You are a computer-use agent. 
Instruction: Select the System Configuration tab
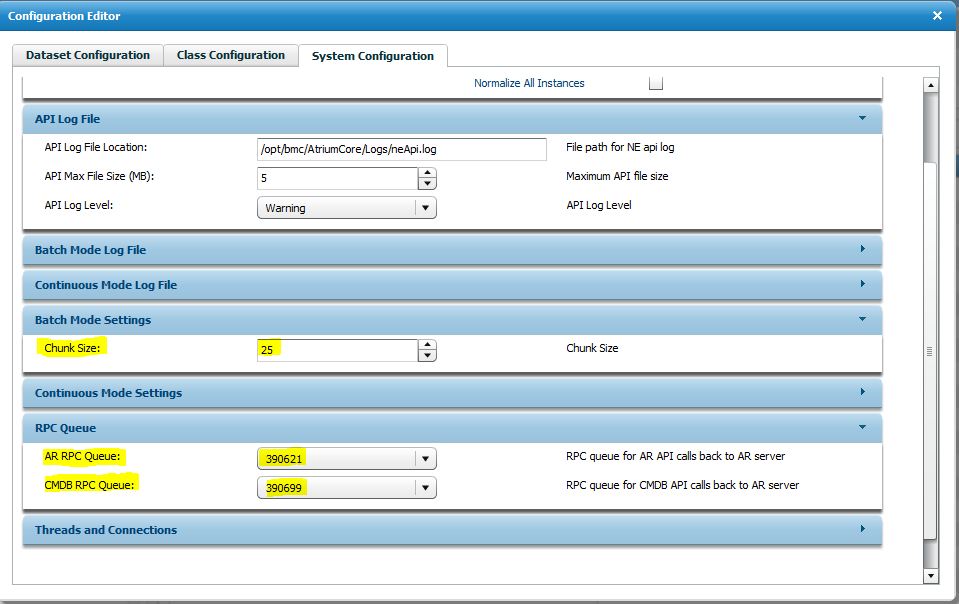point(372,57)
